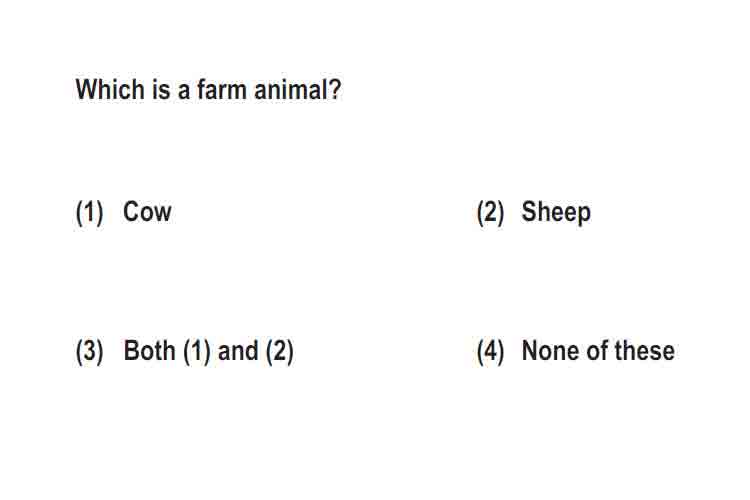Click the (1) marker before Cow
Screen dimensions: 750x500
click(x=89, y=212)
